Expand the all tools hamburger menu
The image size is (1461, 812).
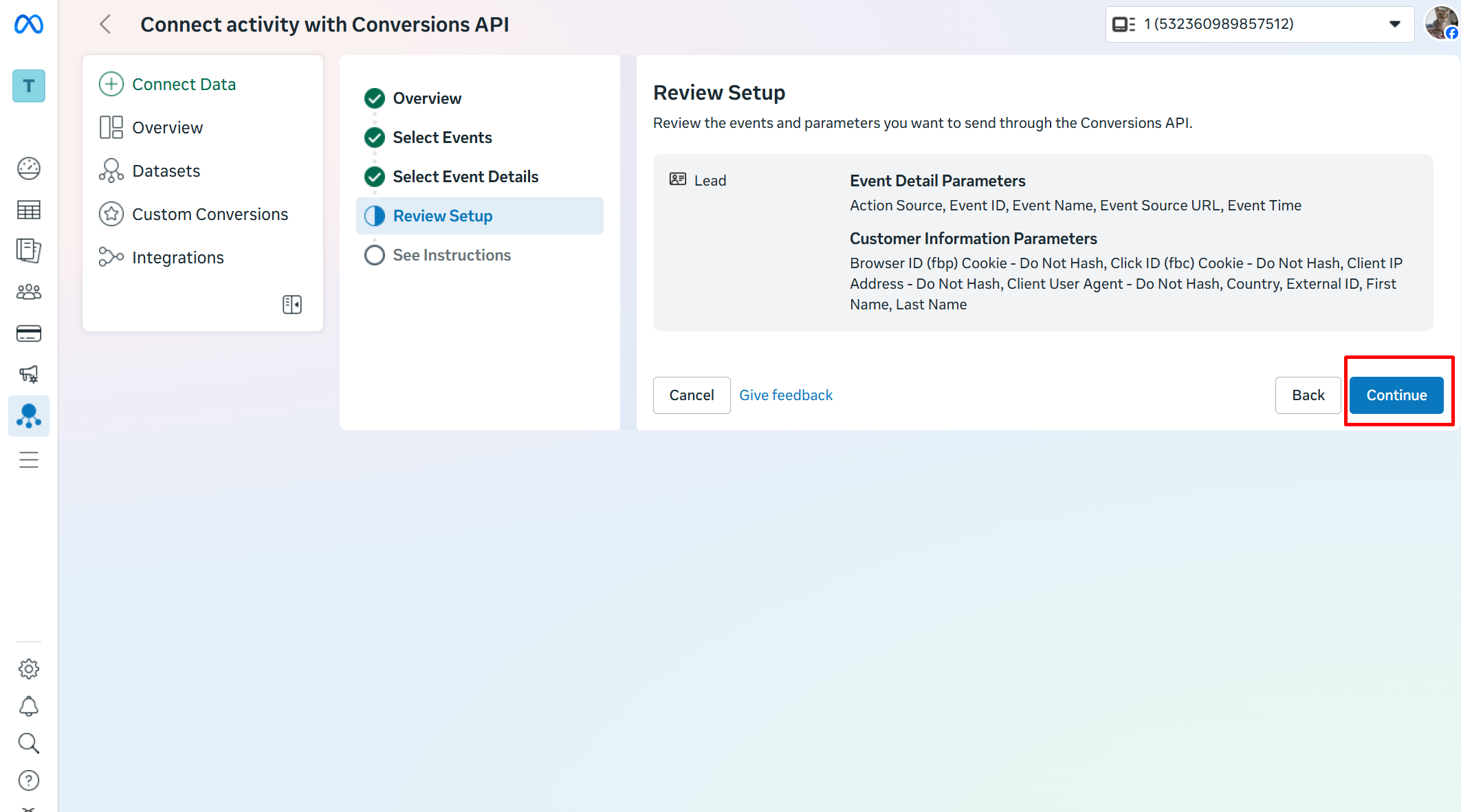click(29, 460)
